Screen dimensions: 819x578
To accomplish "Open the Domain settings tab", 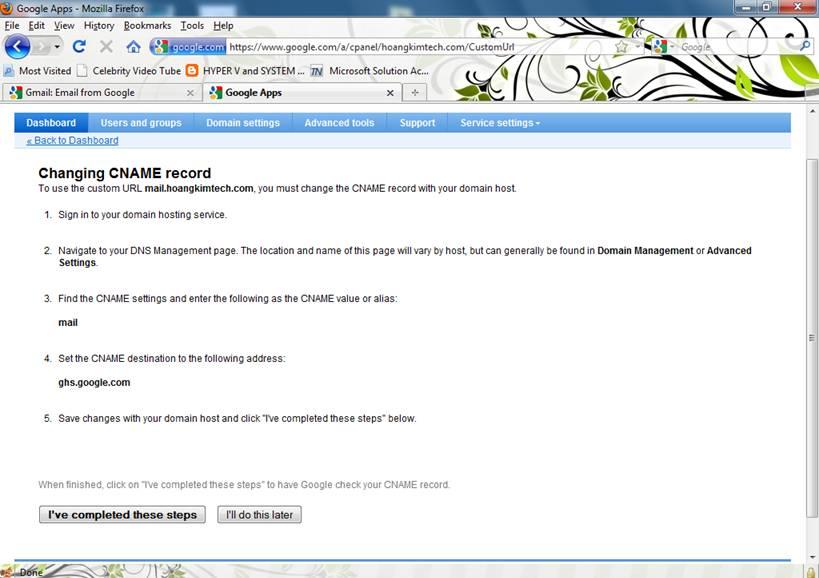I will [243, 123].
